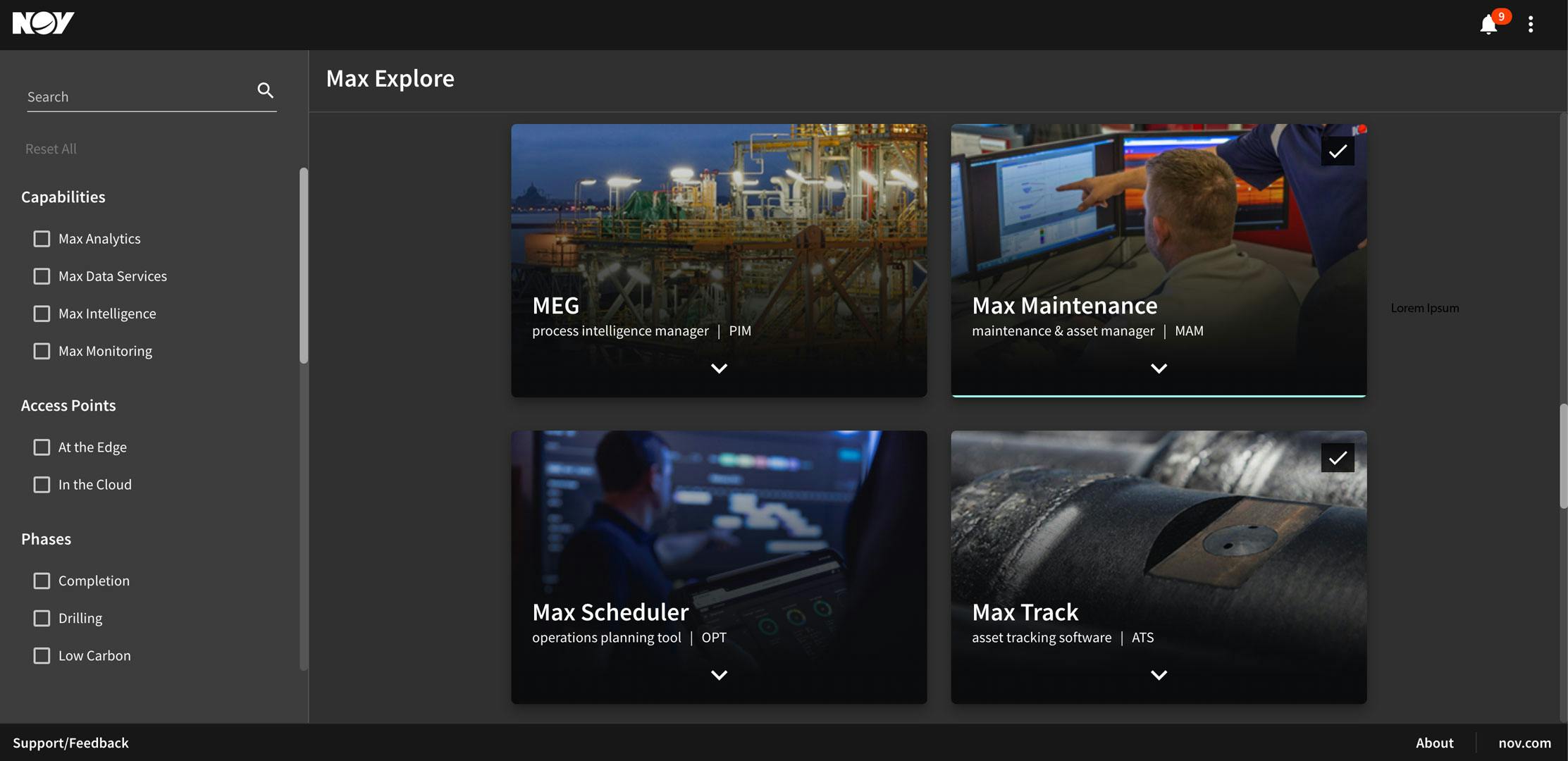
Task: Enable the At the Edge filter
Action: click(x=42, y=447)
